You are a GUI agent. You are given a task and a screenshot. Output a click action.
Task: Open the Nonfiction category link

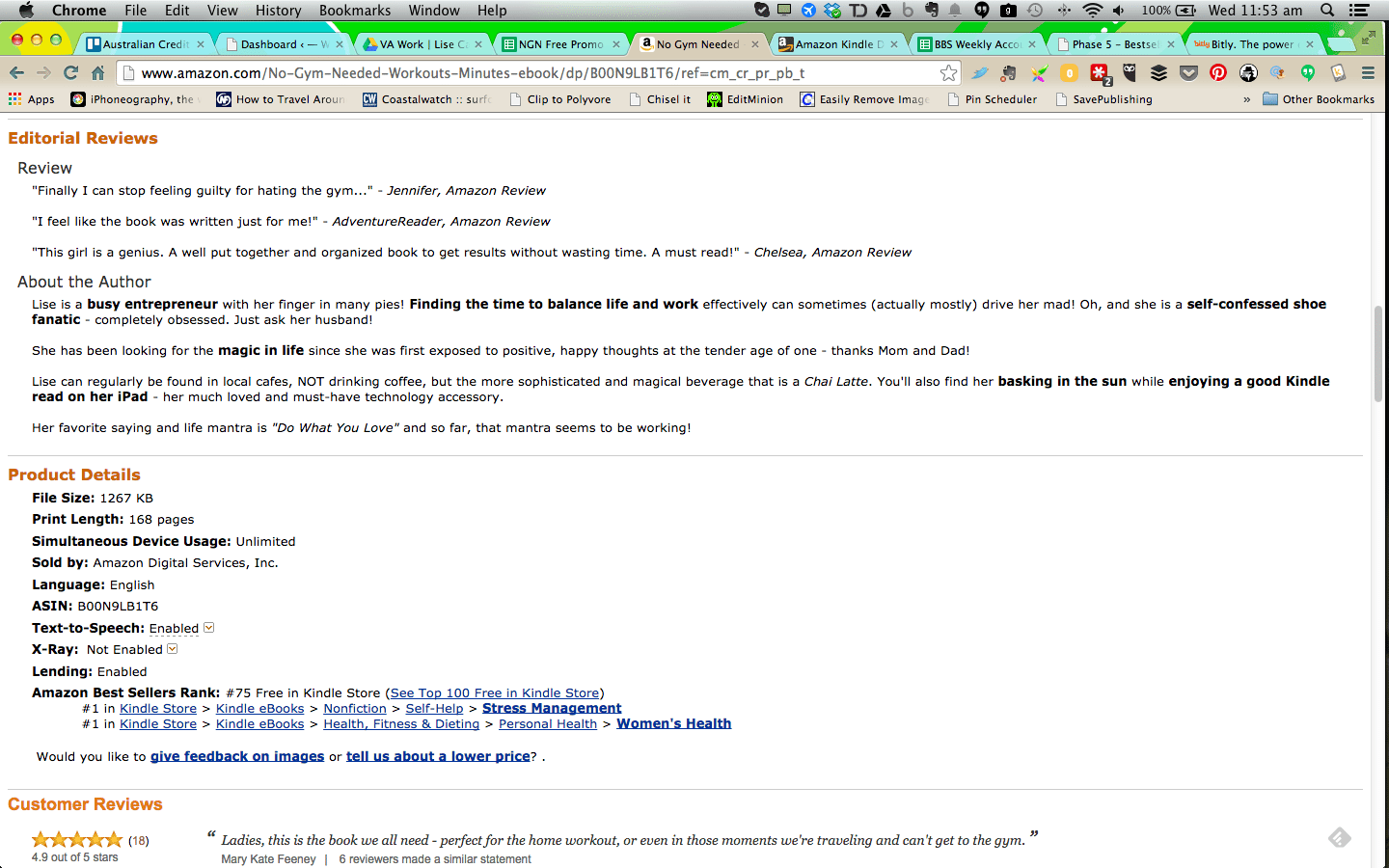(x=355, y=708)
